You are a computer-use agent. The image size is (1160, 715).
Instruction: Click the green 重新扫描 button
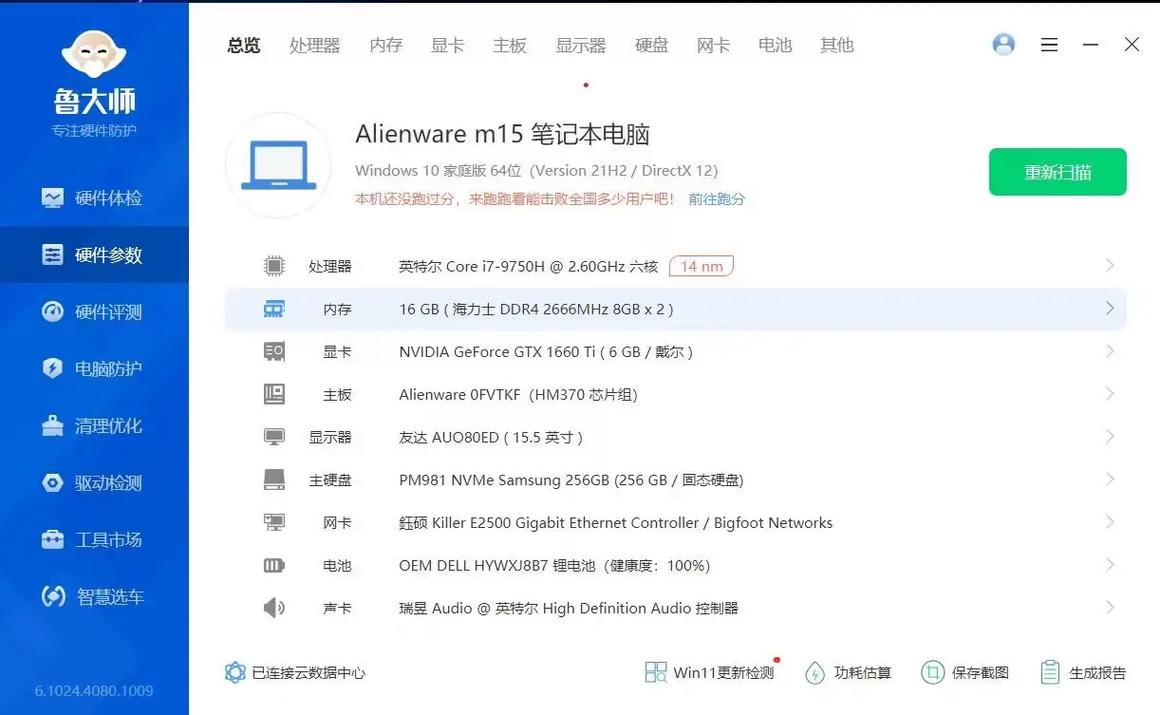[x=1057, y=172]
